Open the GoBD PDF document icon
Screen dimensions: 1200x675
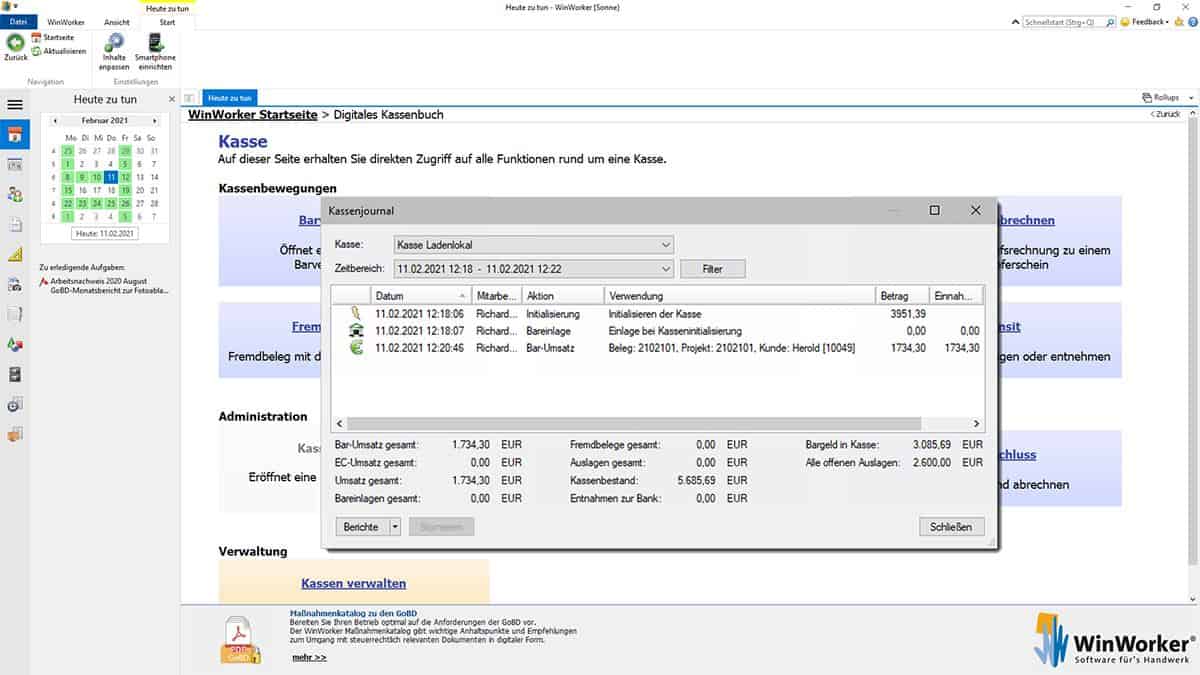[x=241, y=639]
